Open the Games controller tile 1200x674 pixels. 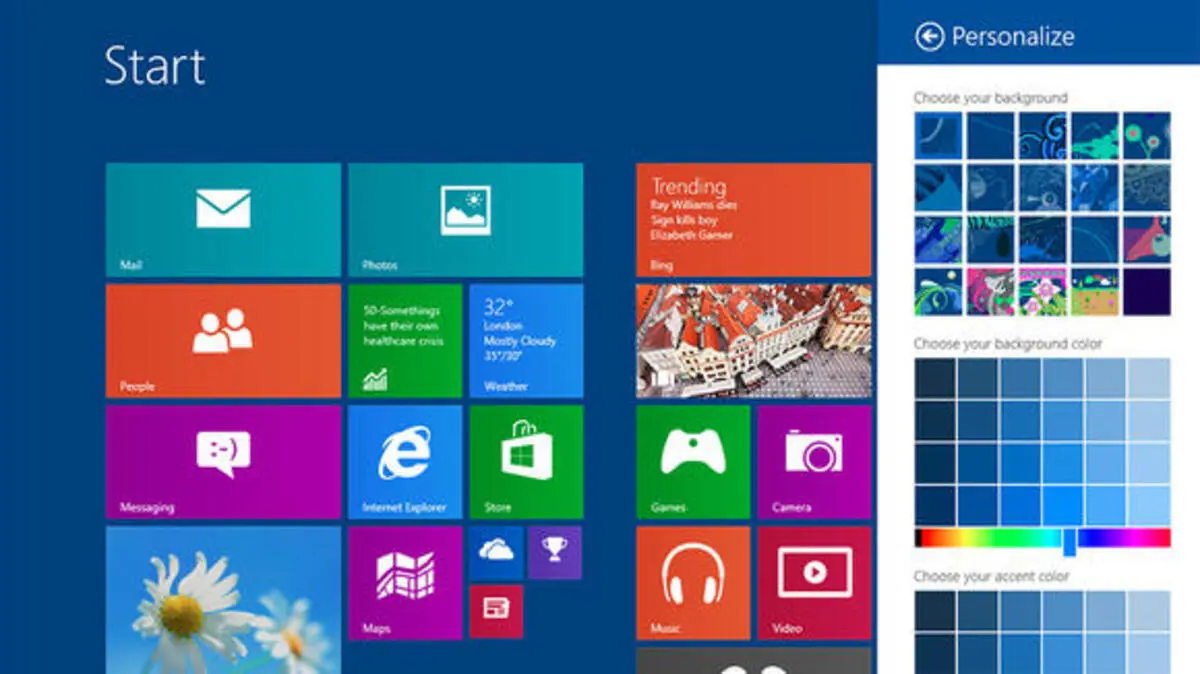(693, 461)
